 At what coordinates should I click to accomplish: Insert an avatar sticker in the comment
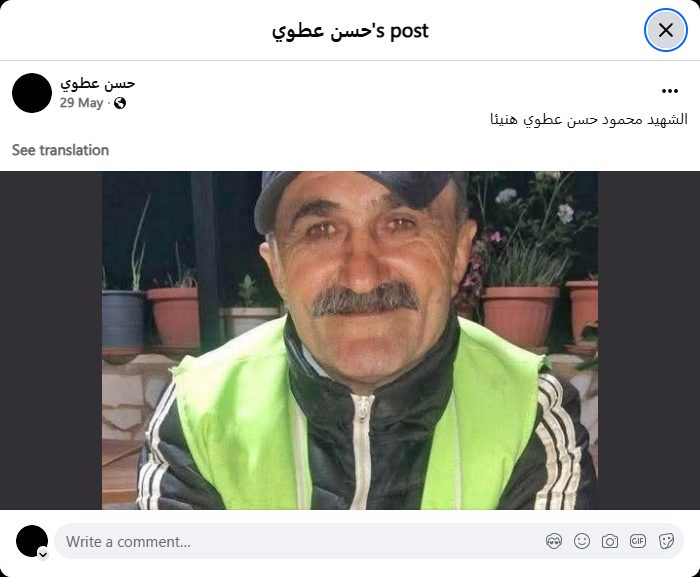[x=554, y=541]
